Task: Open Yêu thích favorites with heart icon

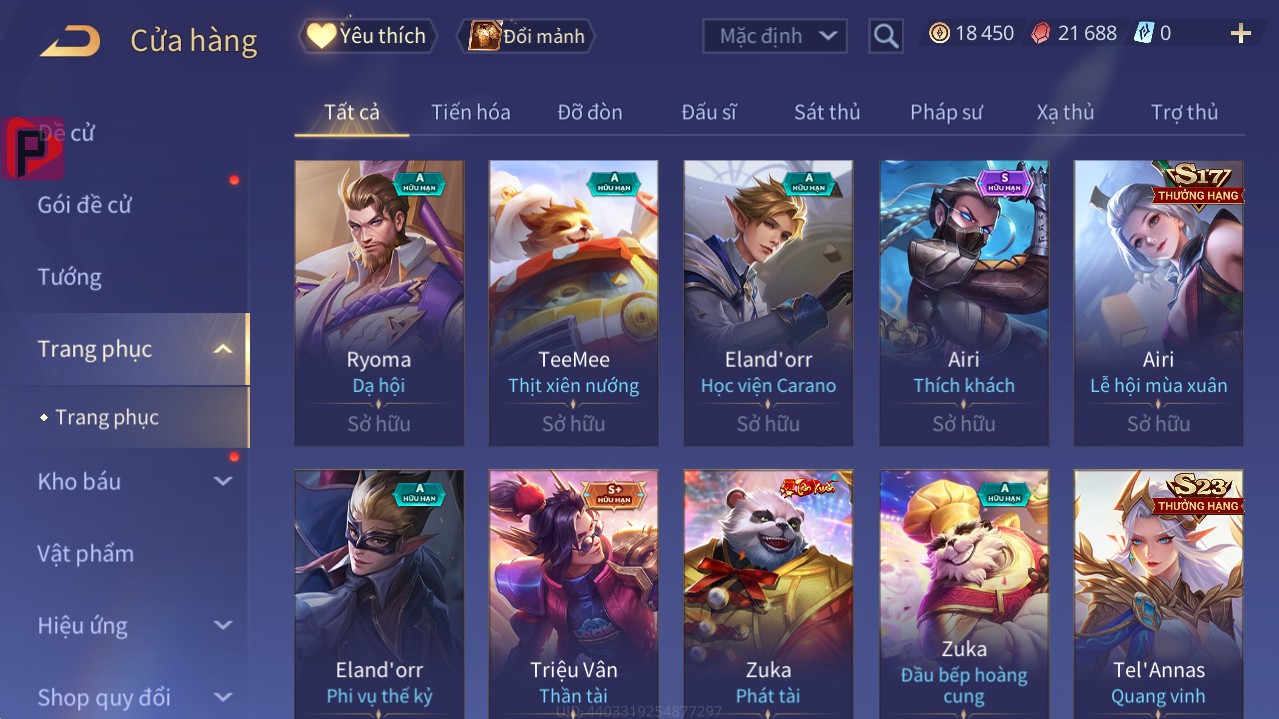Action: [367, 36]
